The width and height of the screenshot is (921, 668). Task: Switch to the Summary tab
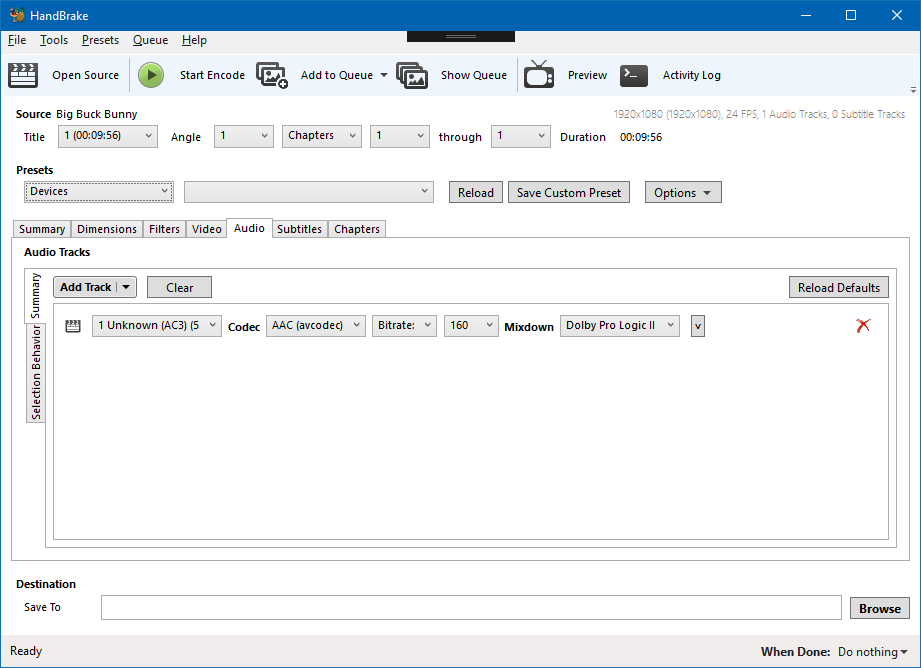[x=42, y=229]
